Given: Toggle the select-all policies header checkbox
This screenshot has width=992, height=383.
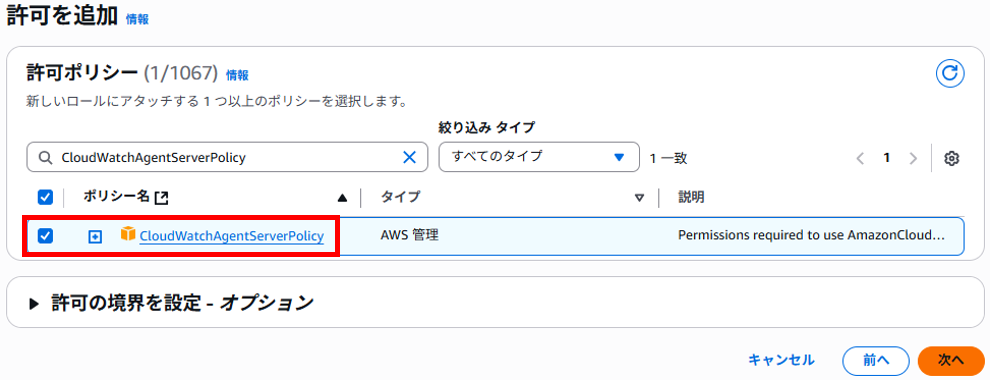Looking at the screenshot, I should [x=46, y=198].
